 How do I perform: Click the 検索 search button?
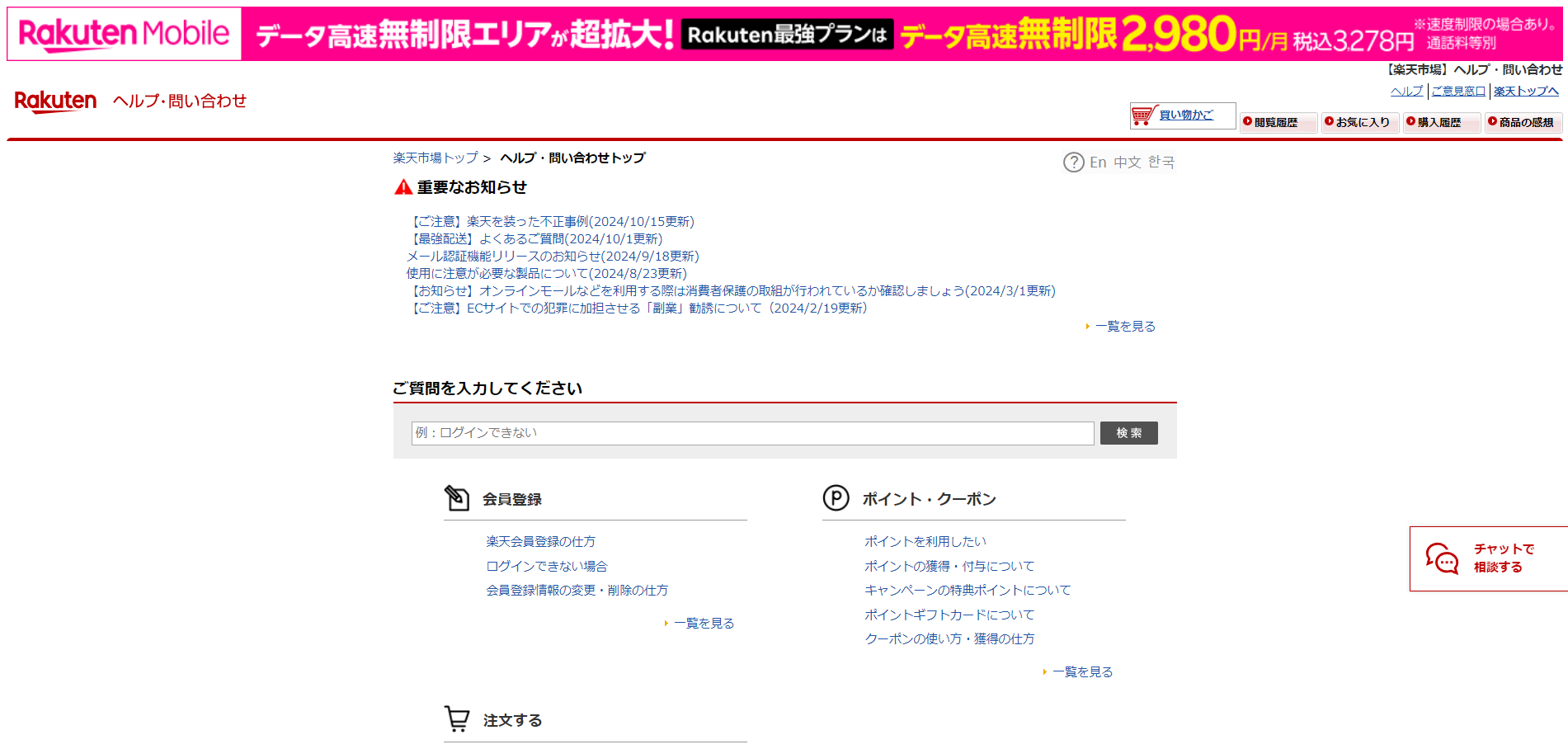1128,433
